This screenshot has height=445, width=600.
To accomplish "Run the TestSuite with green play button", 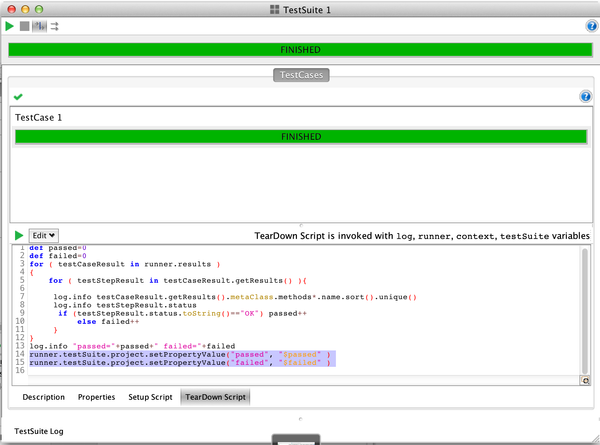I will (x=10, y=26).
